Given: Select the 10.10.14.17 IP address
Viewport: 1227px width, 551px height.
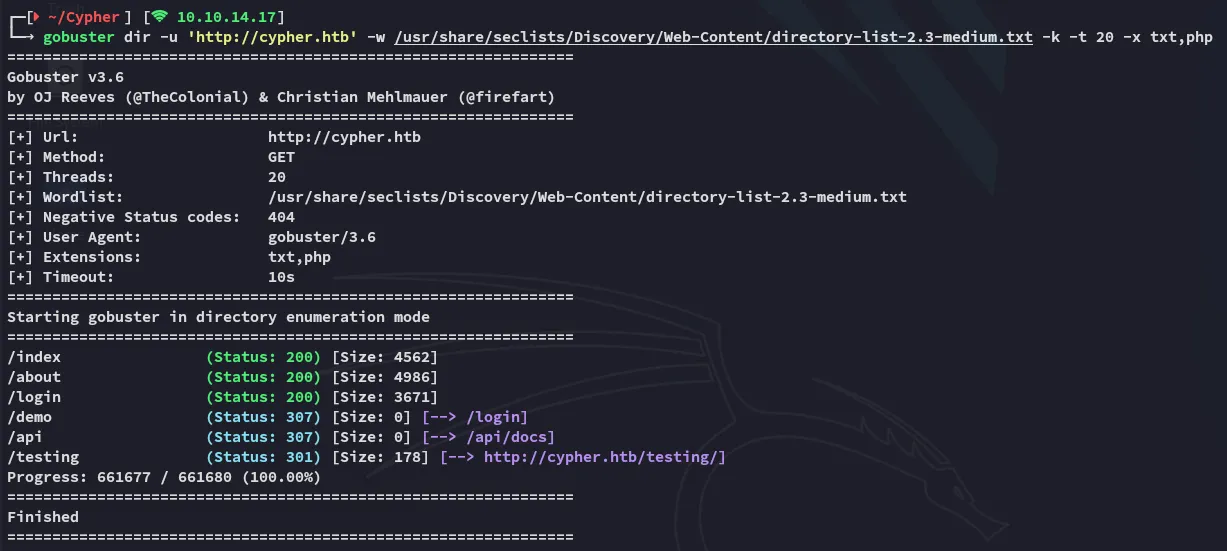Looking at the screenshot, I should (x=230, y=17).
